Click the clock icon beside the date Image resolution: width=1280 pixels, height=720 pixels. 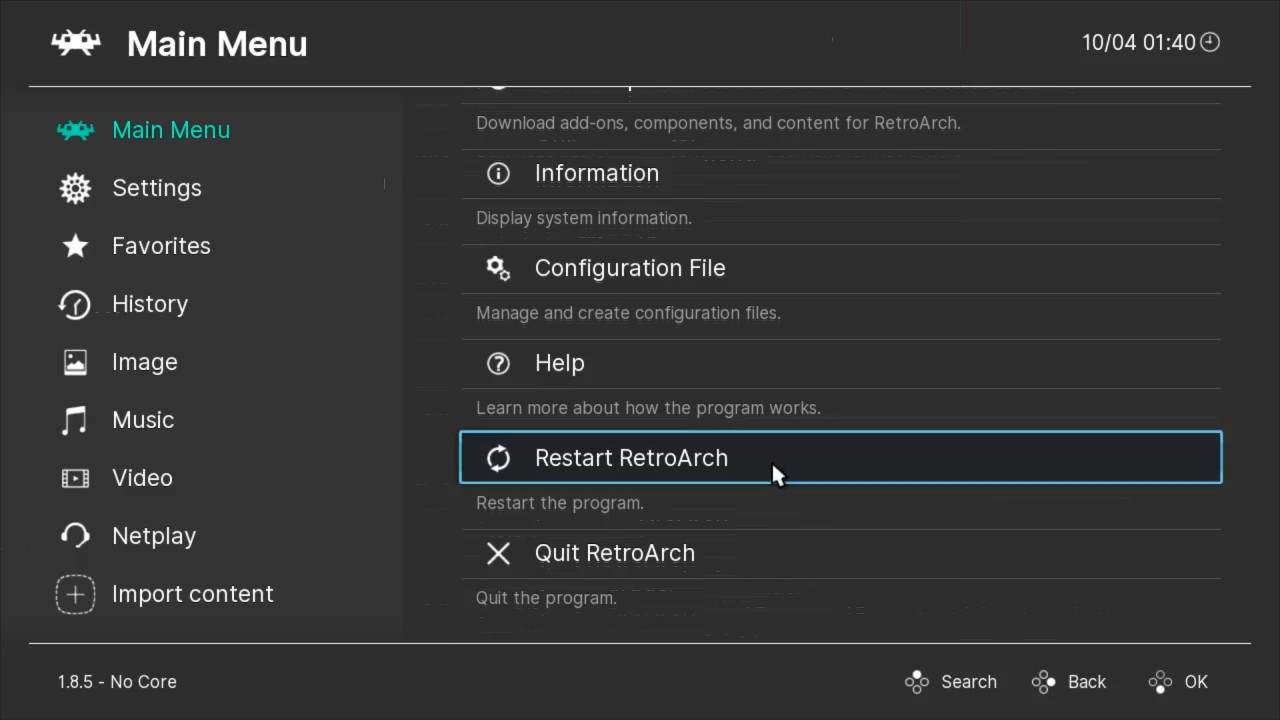pyautogui.click(x=1210, y=42)
